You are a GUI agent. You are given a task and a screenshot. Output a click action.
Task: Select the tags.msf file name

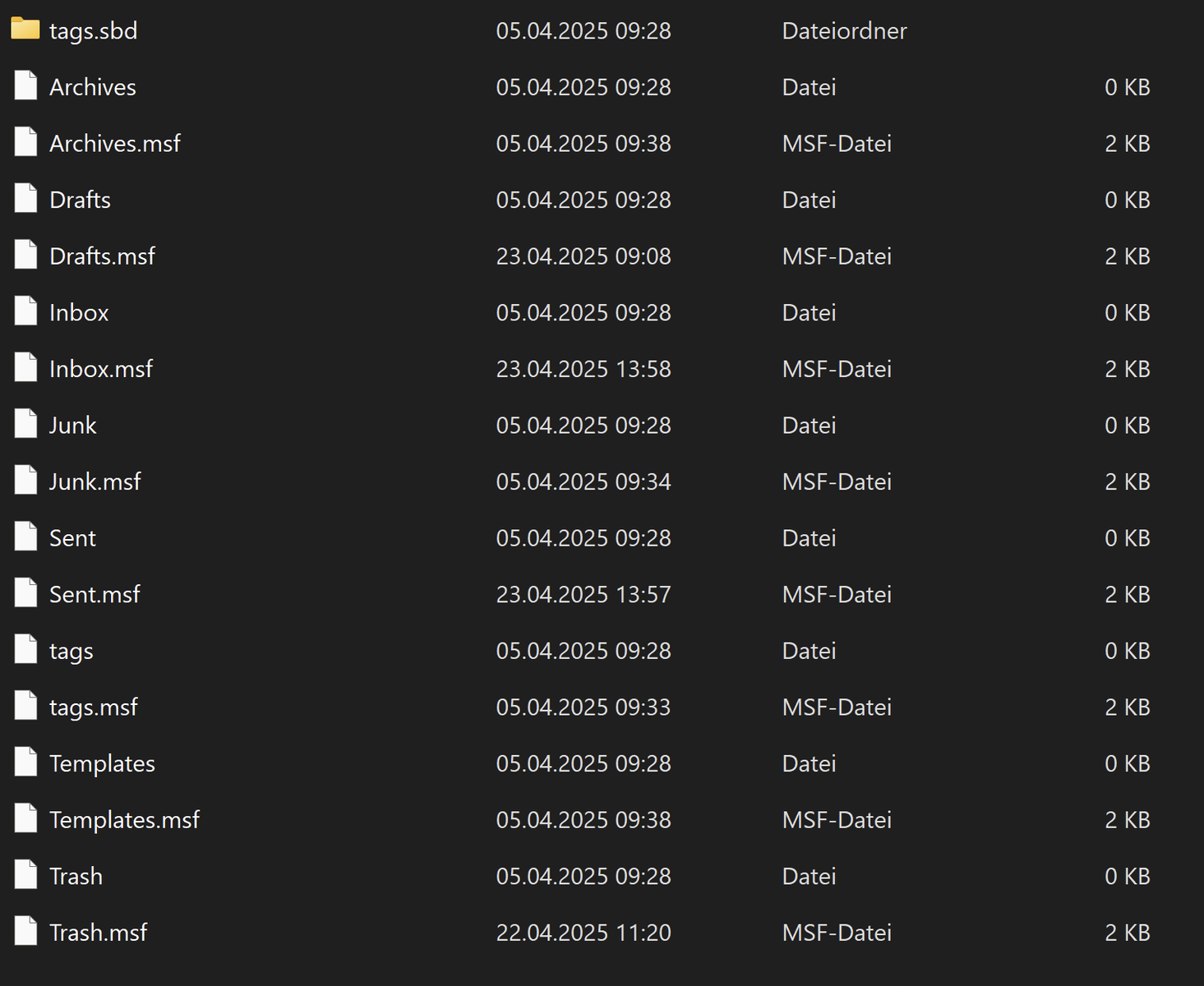(x=93, y=707)
